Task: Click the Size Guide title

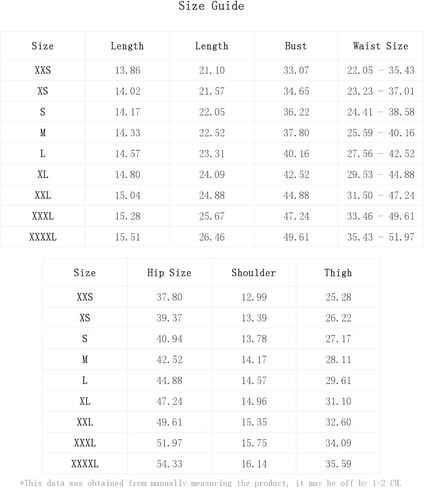Action: tap(211, 6)
